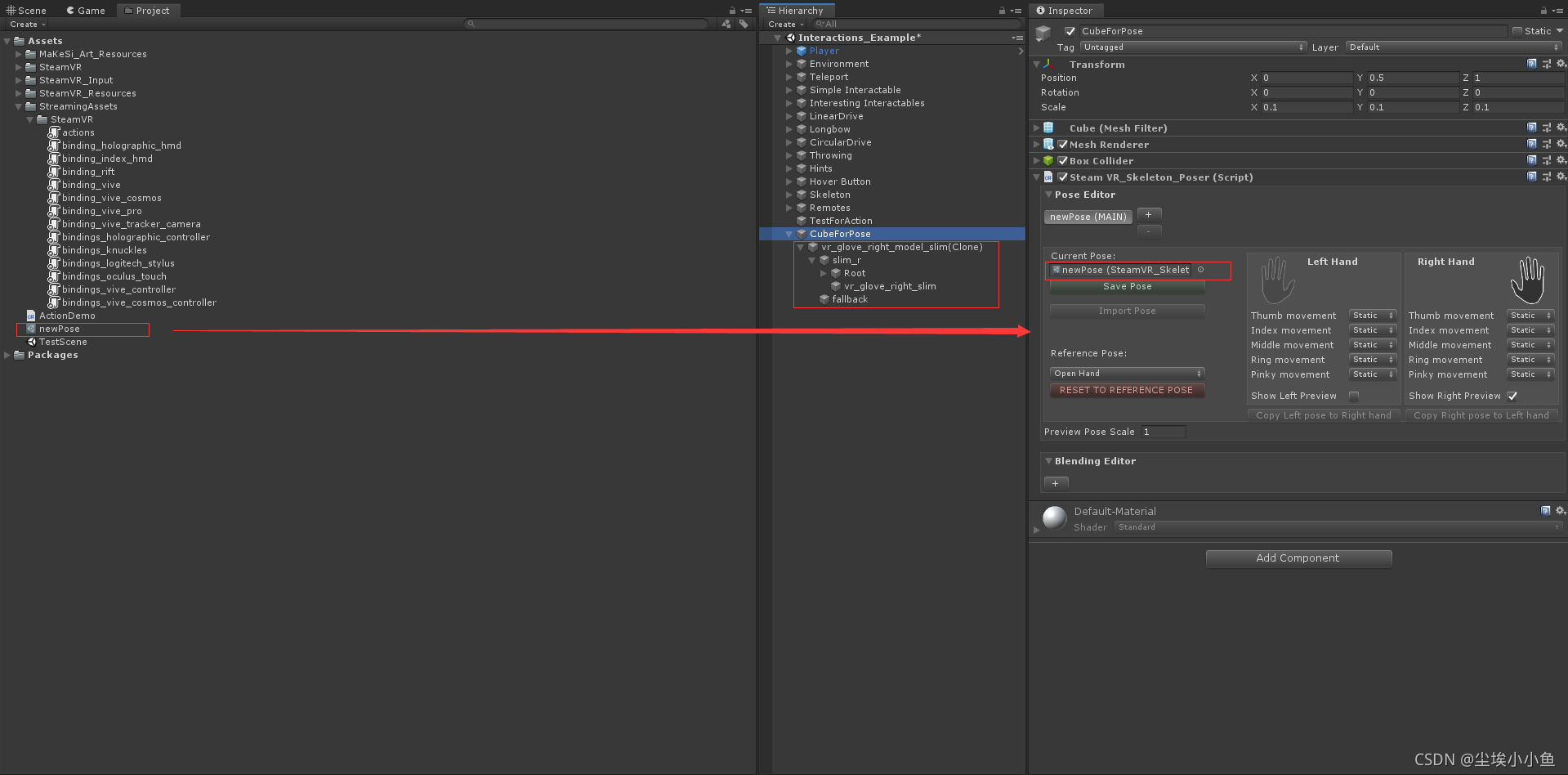Collapse the Transform component

pos(1037,64)
